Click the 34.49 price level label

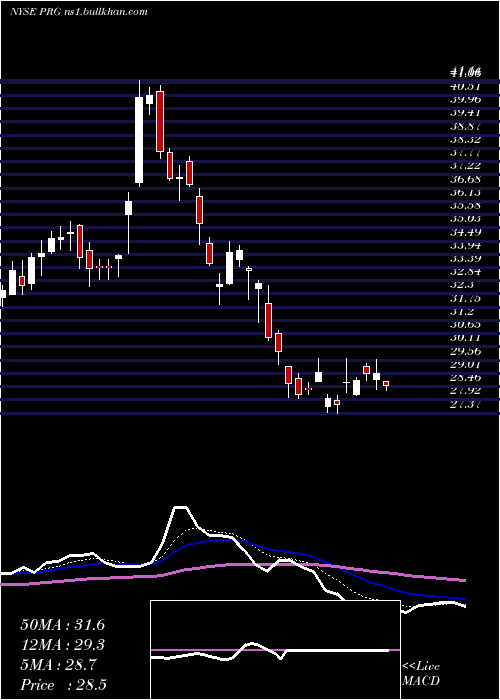coord(464,232)
